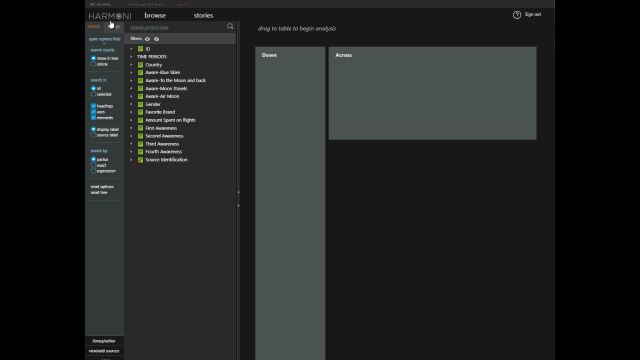Image resolution: width=640 pixels, height=360 pixels.
Task: Click the Across drop area
Action: click(x=433, y=93)
